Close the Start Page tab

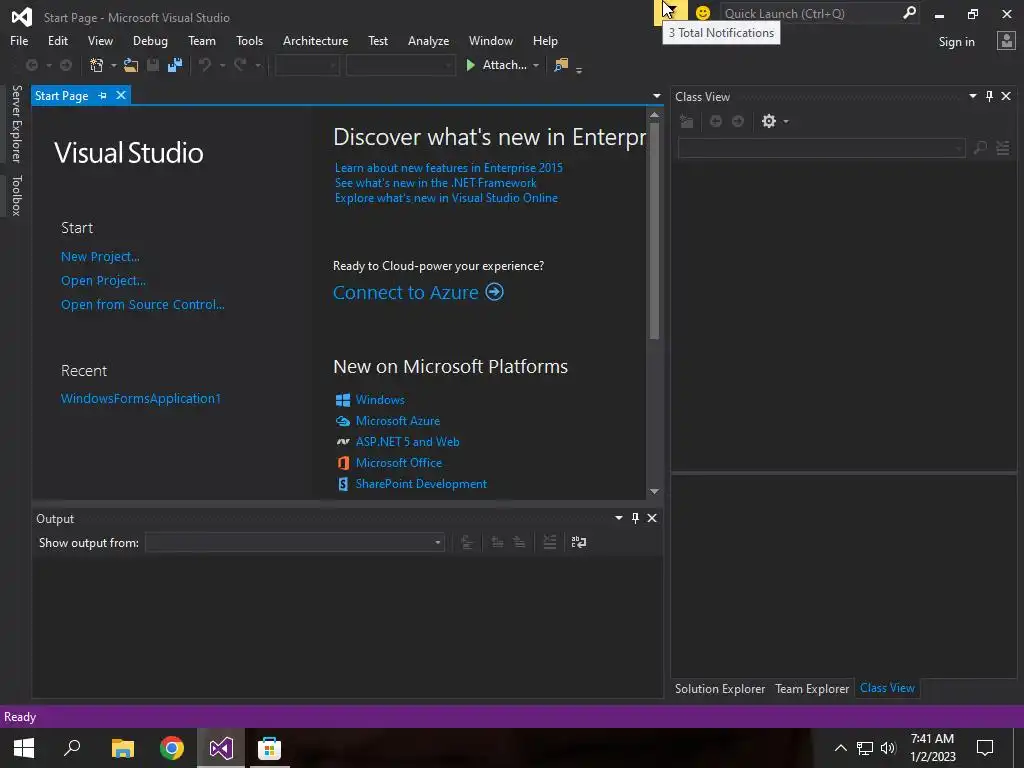pos(121,95)
